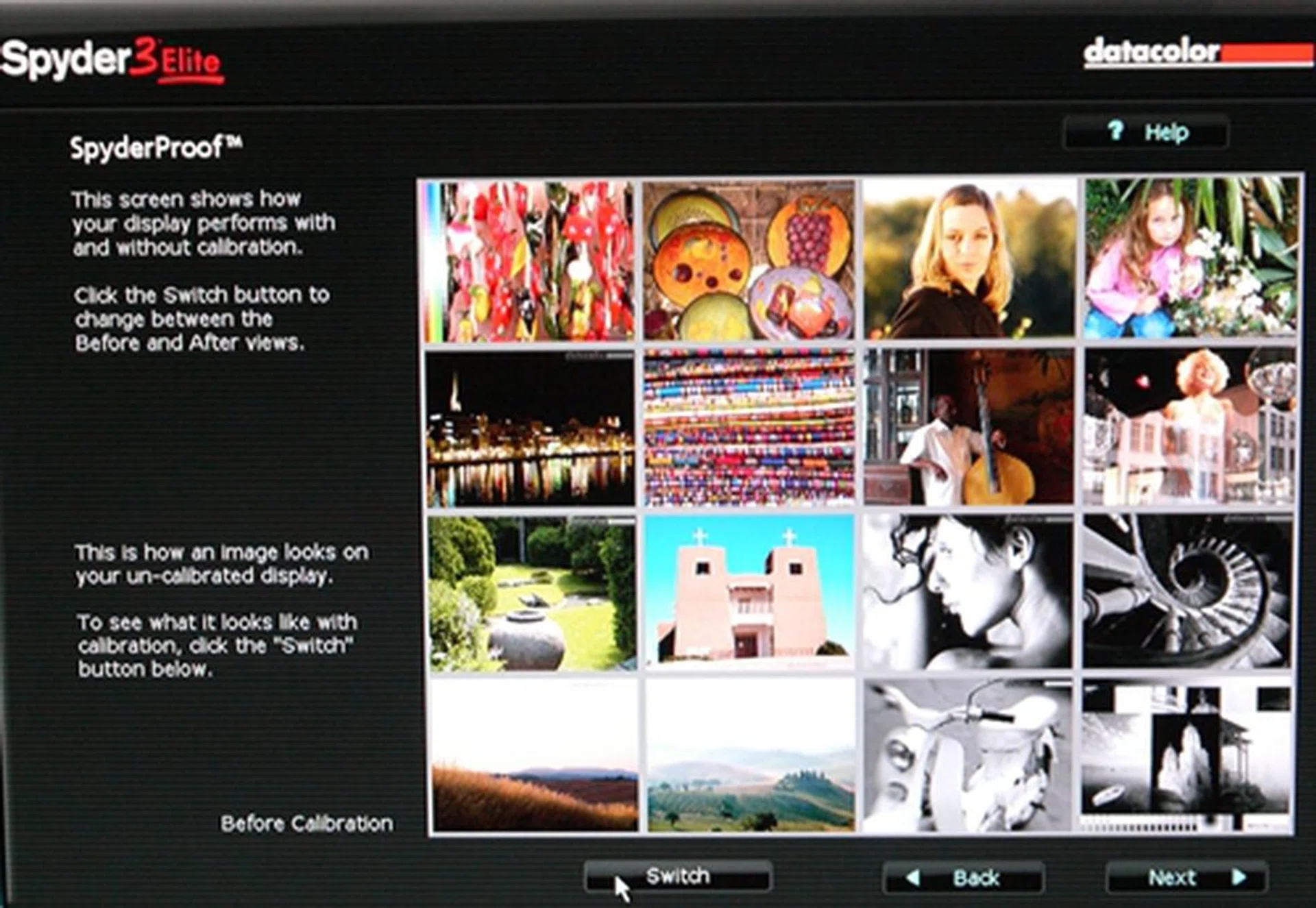Click the Back button
The width and height of the screenshot is (1316, 908).
[963, 878]
